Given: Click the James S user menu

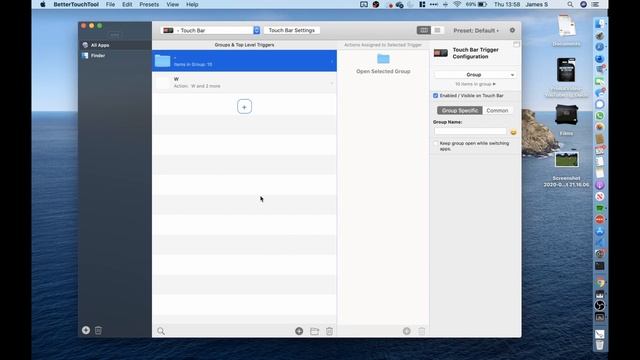Looking at the screenshot, I should coord(537,4).
